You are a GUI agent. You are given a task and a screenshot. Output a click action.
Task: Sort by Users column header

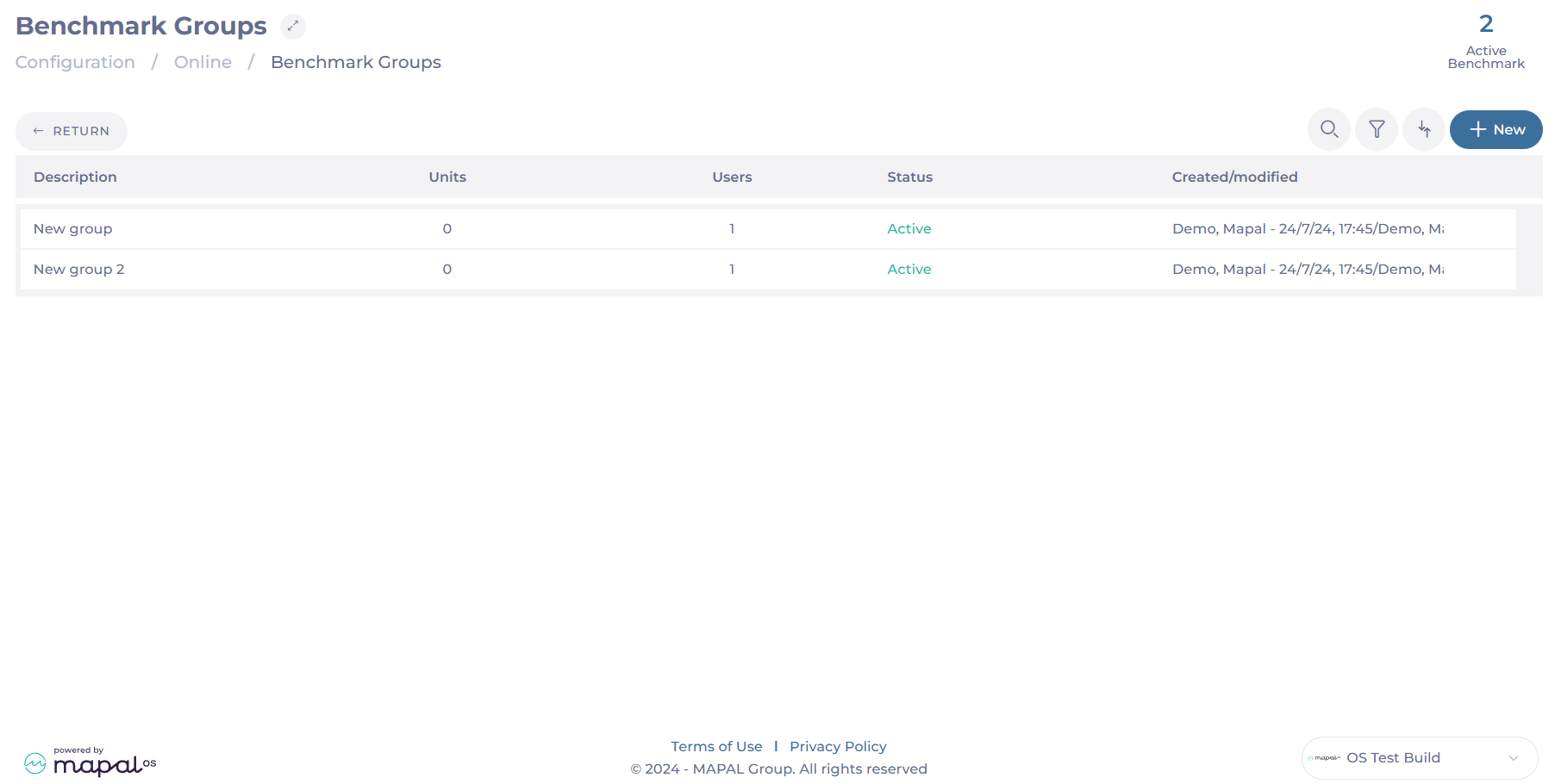pyautogui.click(x=732, y=177)
